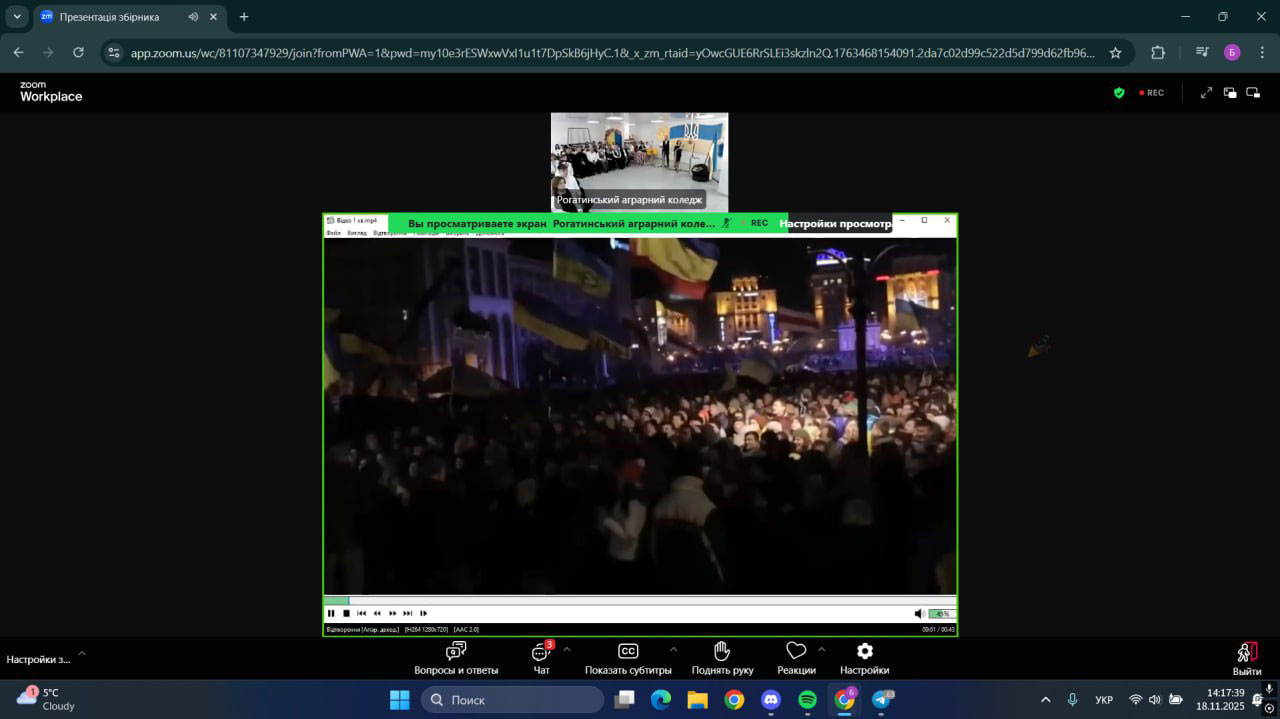Image resolution: width=1280 pixels, height=719 pixels.
Task: Leave the meeting via Выйти
Action: (x=1246, y=658)
